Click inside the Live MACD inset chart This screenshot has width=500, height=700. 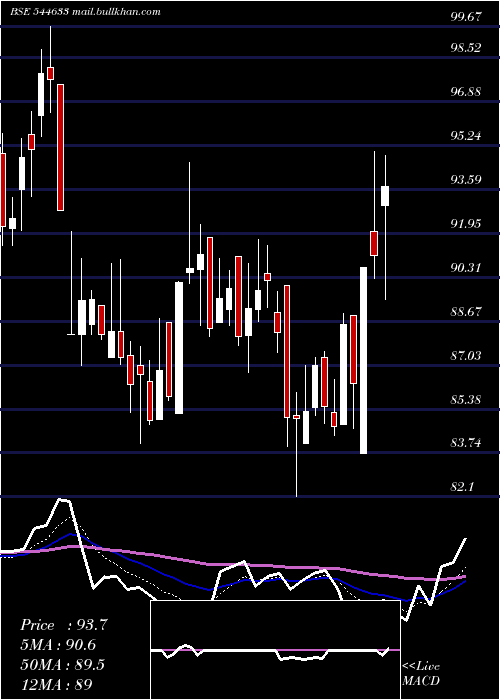click(275, 650)
